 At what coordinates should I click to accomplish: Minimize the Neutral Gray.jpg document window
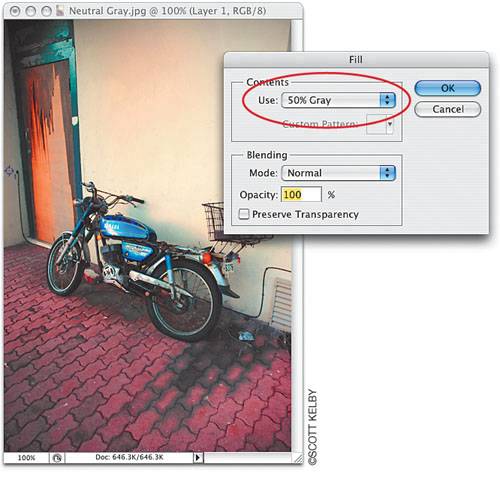pos(30,11)
